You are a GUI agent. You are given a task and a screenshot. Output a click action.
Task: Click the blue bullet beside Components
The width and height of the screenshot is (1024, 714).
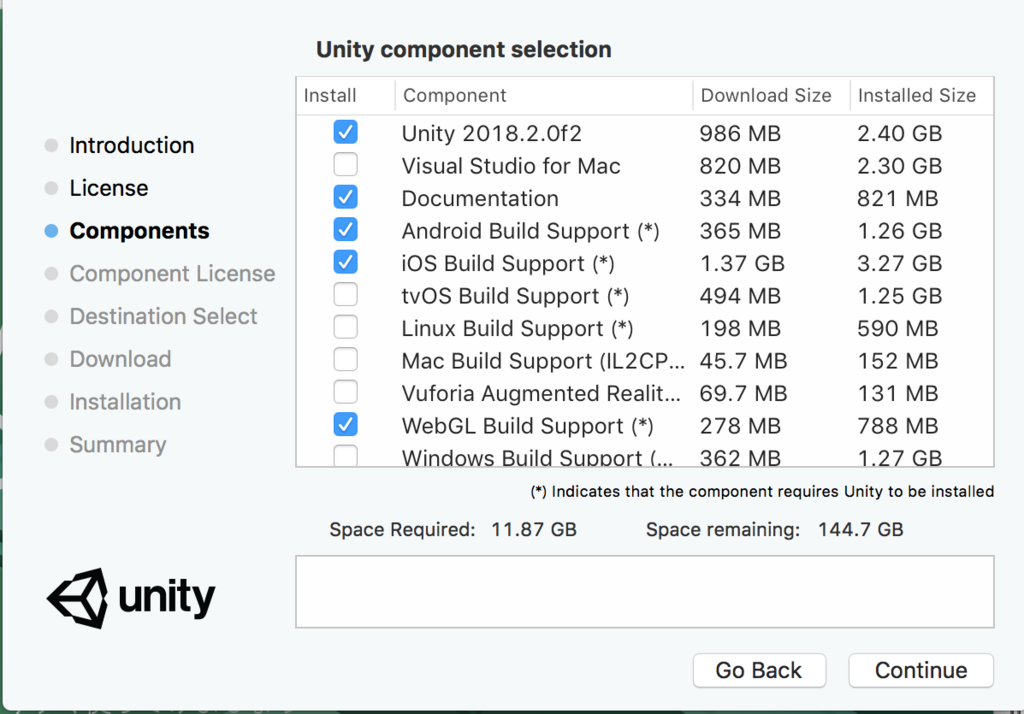point(52,231)
